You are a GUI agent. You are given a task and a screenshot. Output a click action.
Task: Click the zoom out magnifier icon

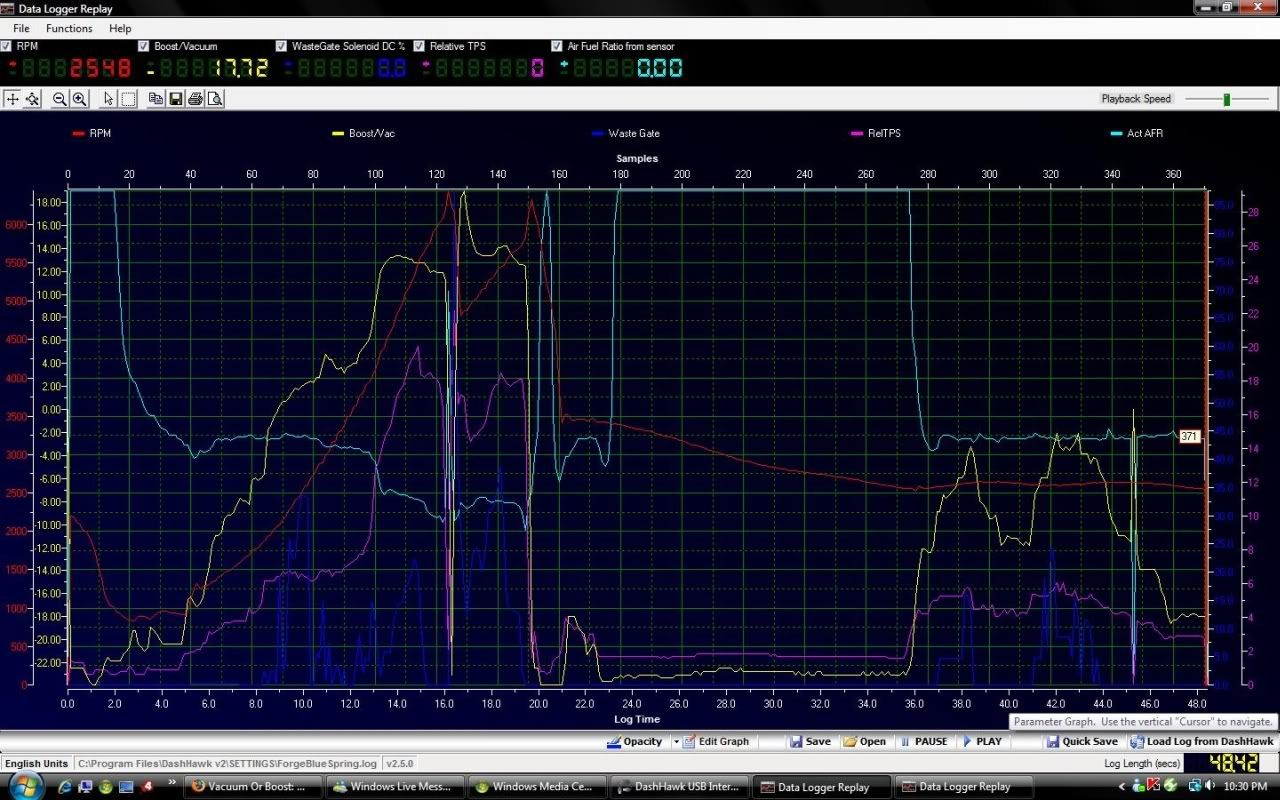[x=59, y=99]
